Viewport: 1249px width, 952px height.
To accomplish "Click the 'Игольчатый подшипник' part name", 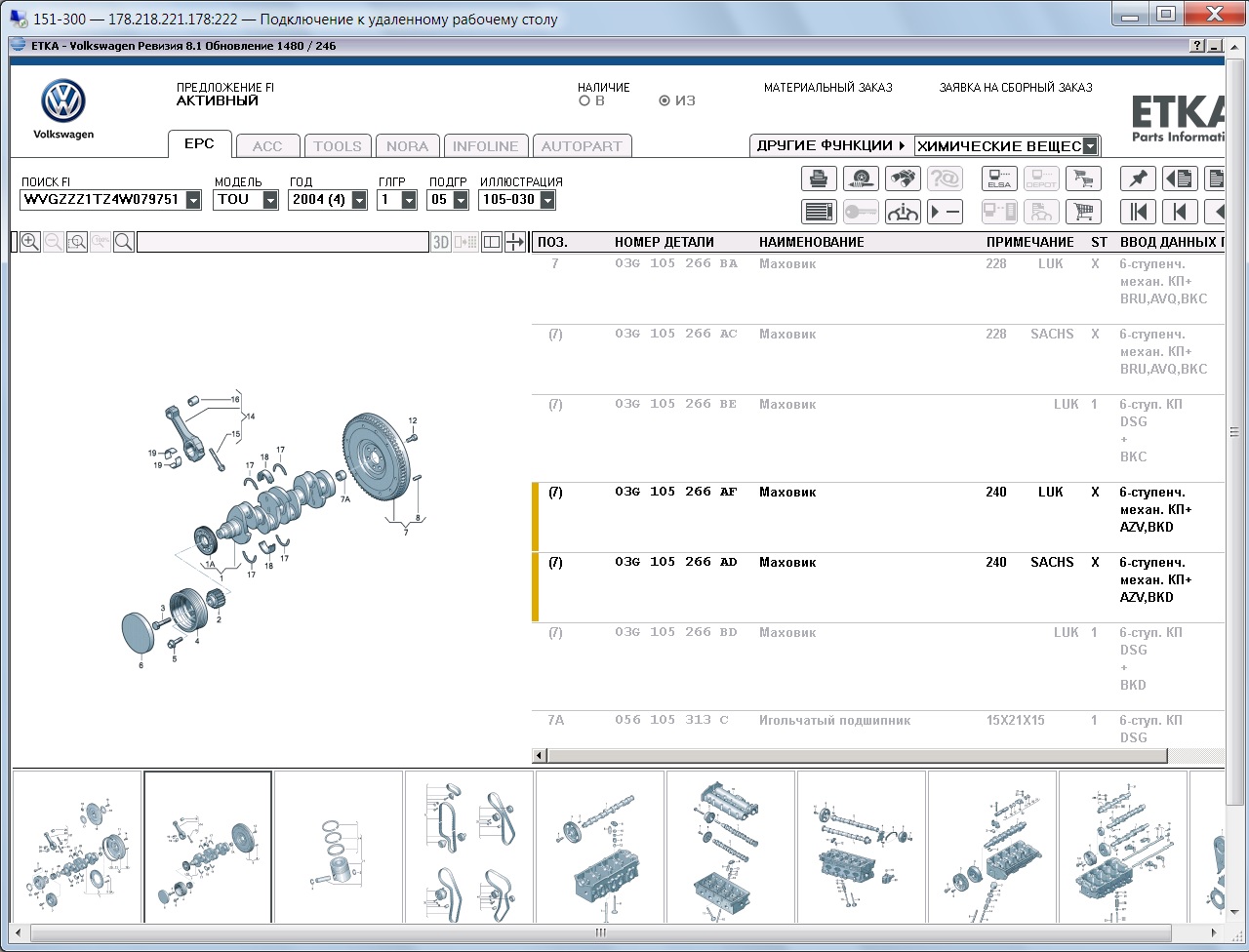I will [835, 721].
